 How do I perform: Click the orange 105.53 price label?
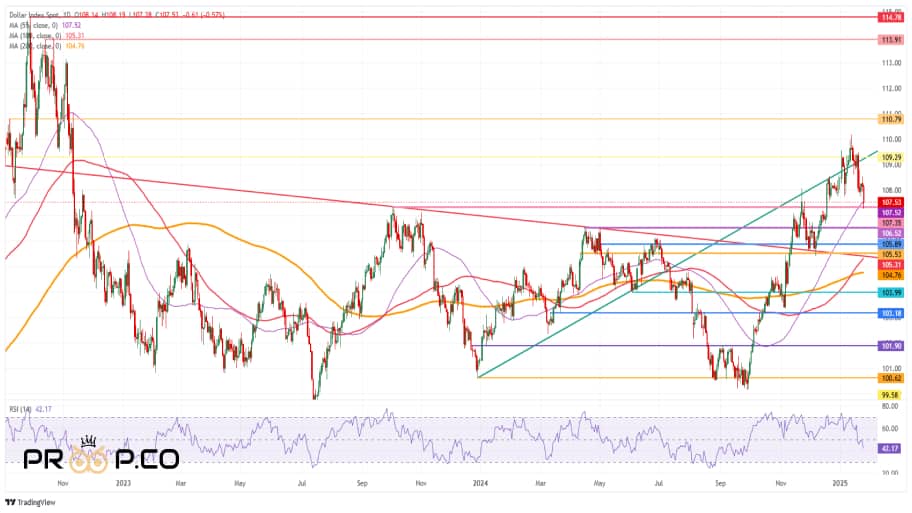891,255
